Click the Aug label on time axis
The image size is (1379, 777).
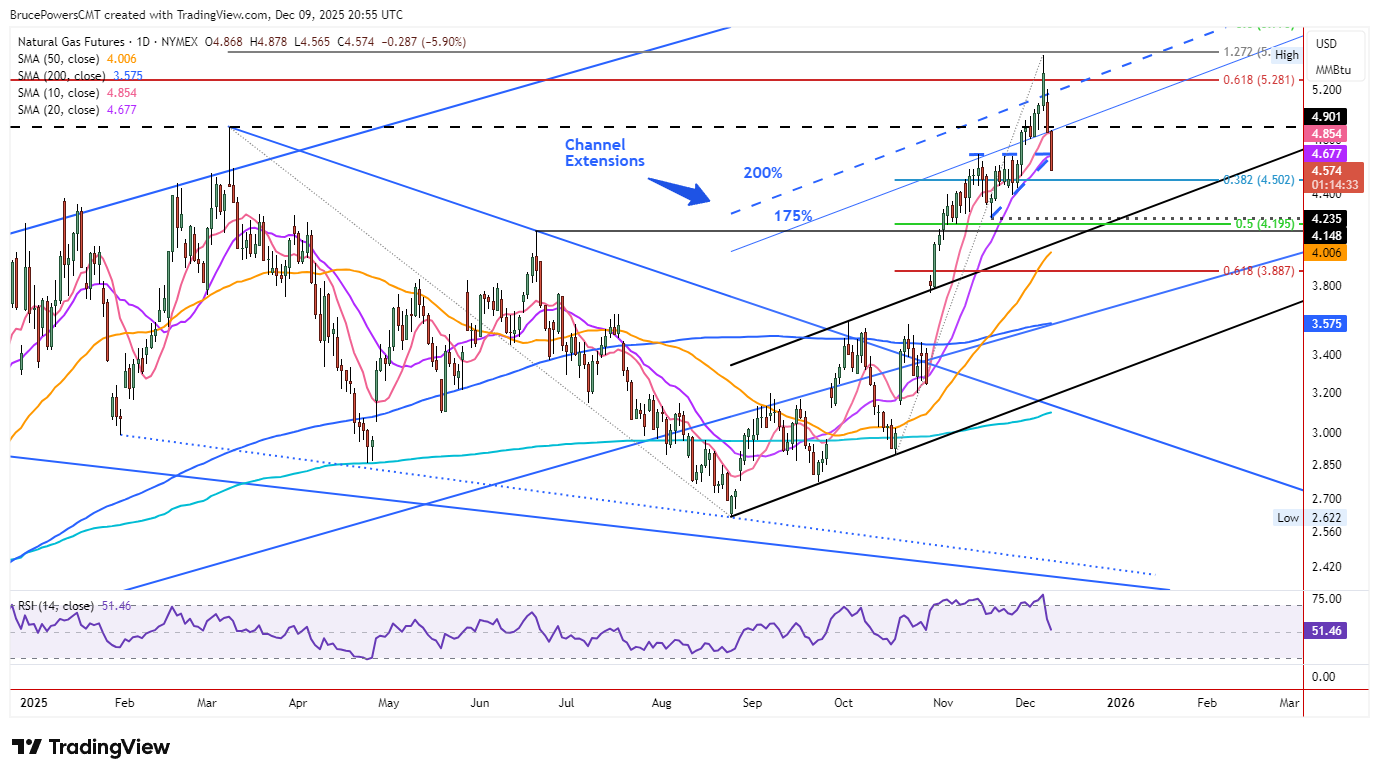coord(661,703)
